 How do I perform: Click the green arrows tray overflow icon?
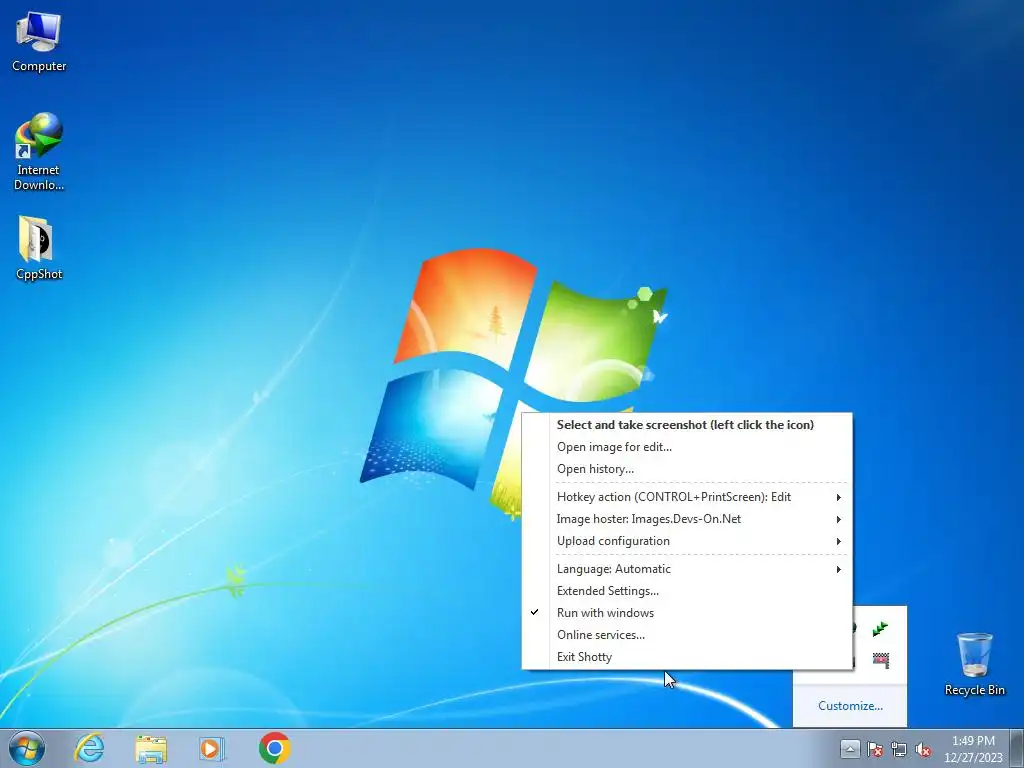click(880, 629)
